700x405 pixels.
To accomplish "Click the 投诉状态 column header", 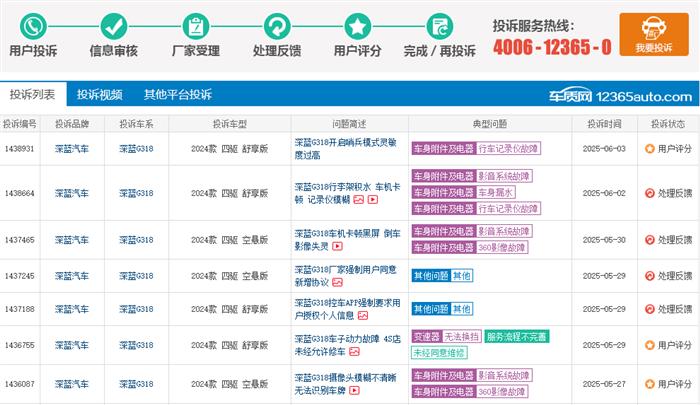I will [668, 124].
